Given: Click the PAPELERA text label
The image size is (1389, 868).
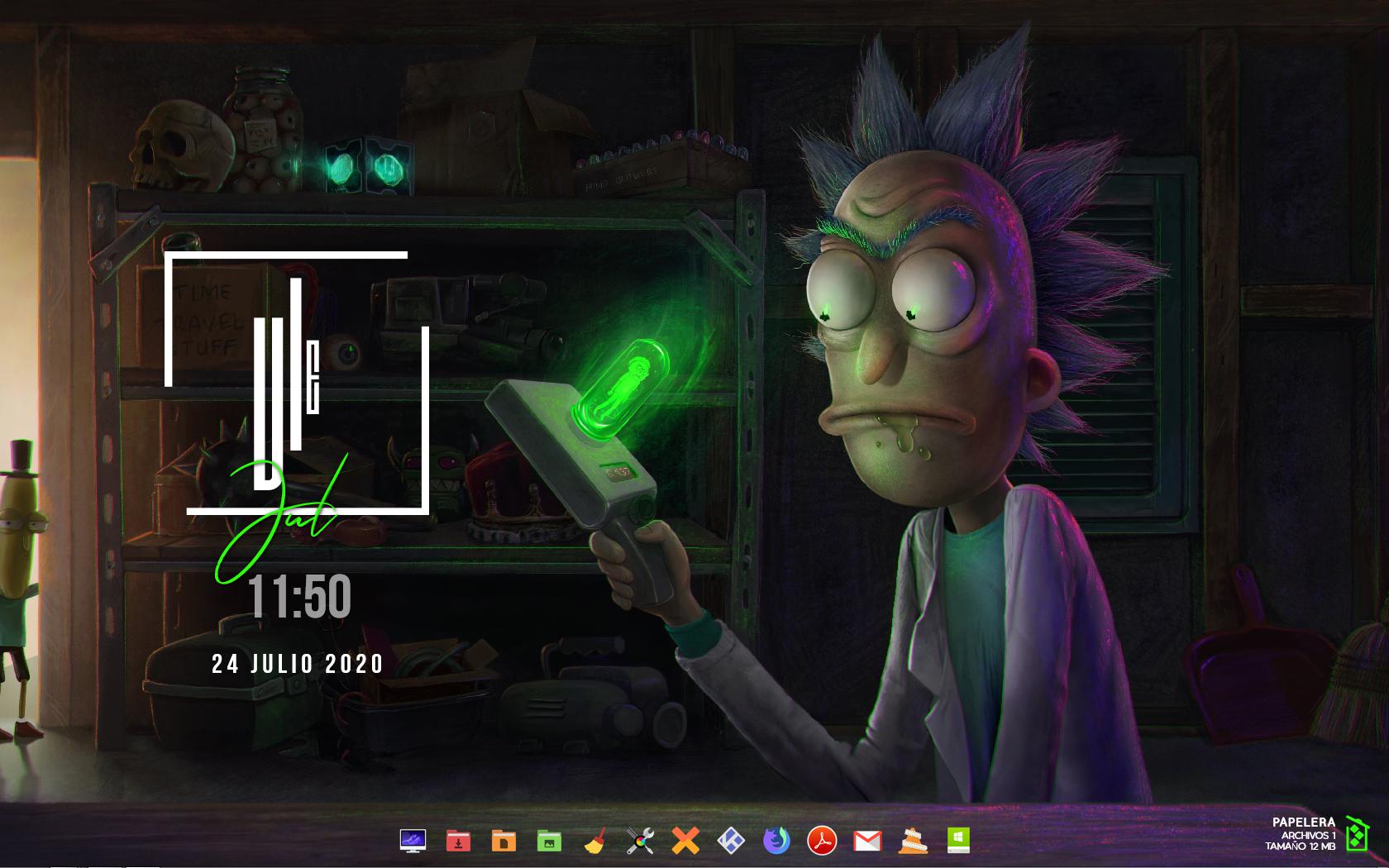Looking at the screenshot, I should 1304,824.
